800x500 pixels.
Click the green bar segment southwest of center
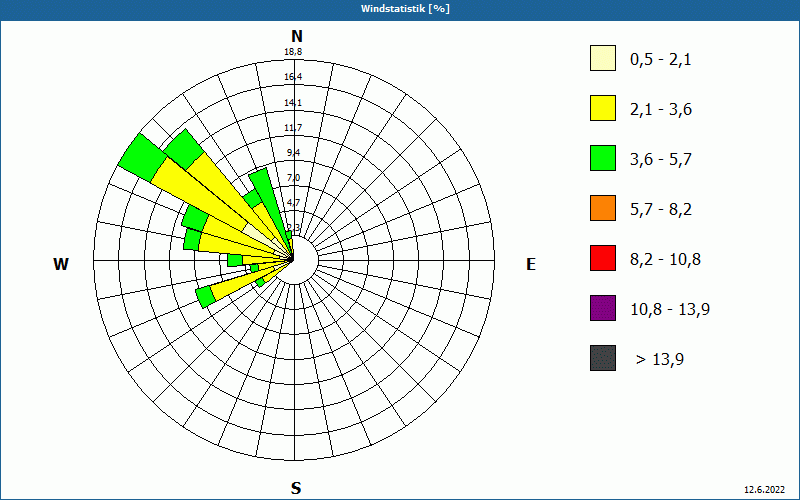pos(205,297)
